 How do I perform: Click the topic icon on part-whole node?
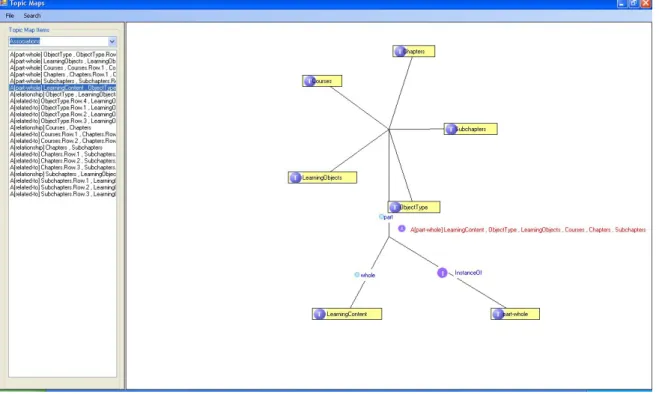tap(498, 314)
